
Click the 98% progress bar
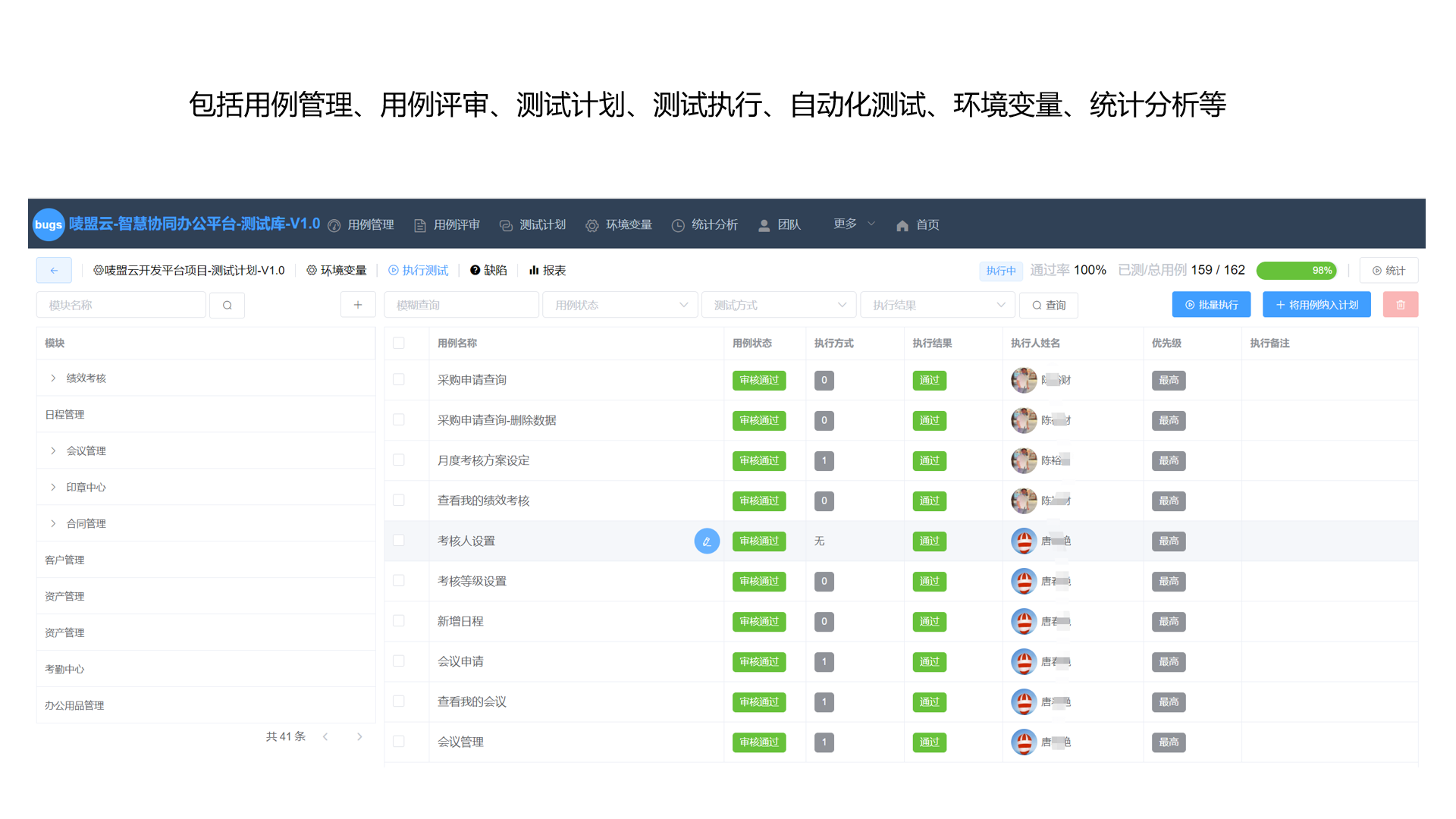click(1297, 270)
